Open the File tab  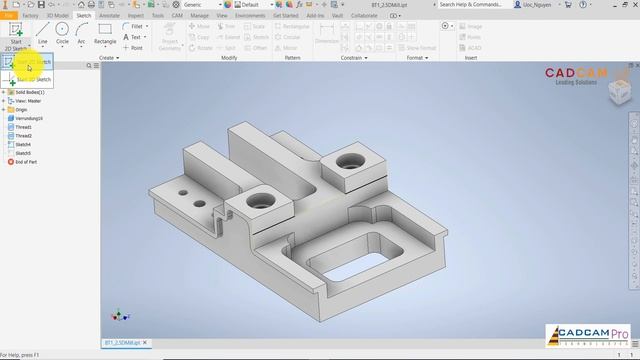(9, 16)
